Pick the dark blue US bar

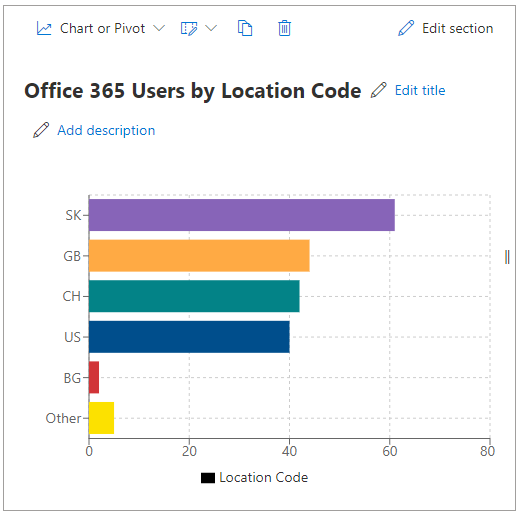click(x=189, y=337)
